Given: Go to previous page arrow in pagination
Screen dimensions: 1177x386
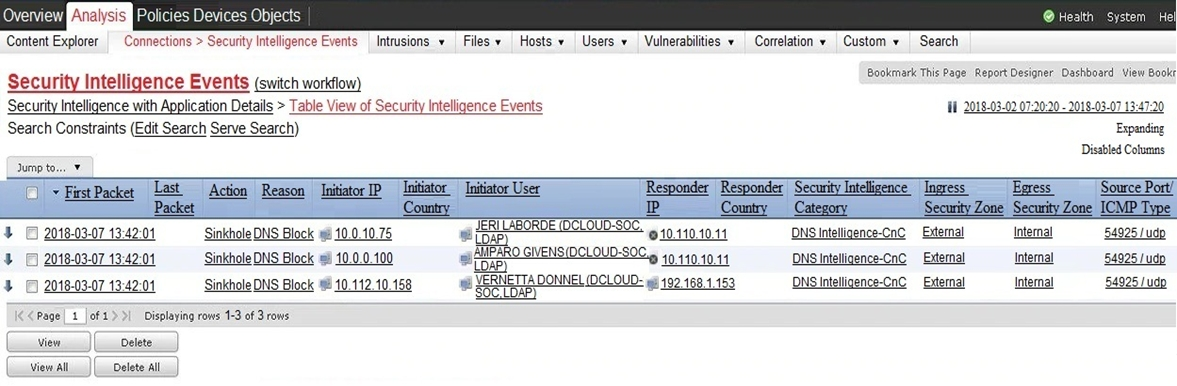Looking at the screenshot, I should point(31,316).
